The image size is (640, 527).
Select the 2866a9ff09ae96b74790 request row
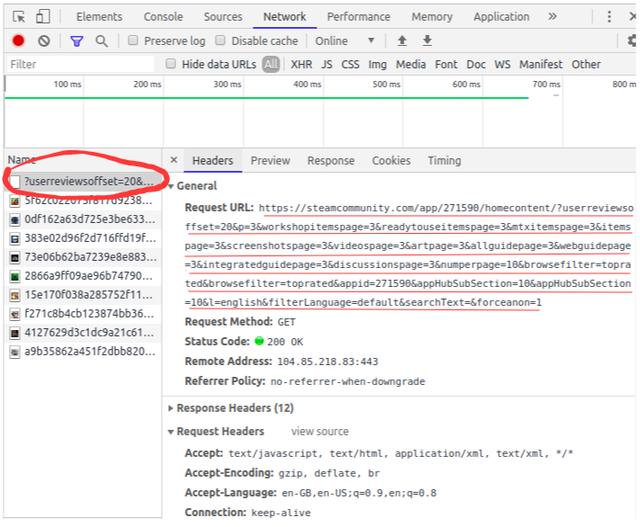83,276
